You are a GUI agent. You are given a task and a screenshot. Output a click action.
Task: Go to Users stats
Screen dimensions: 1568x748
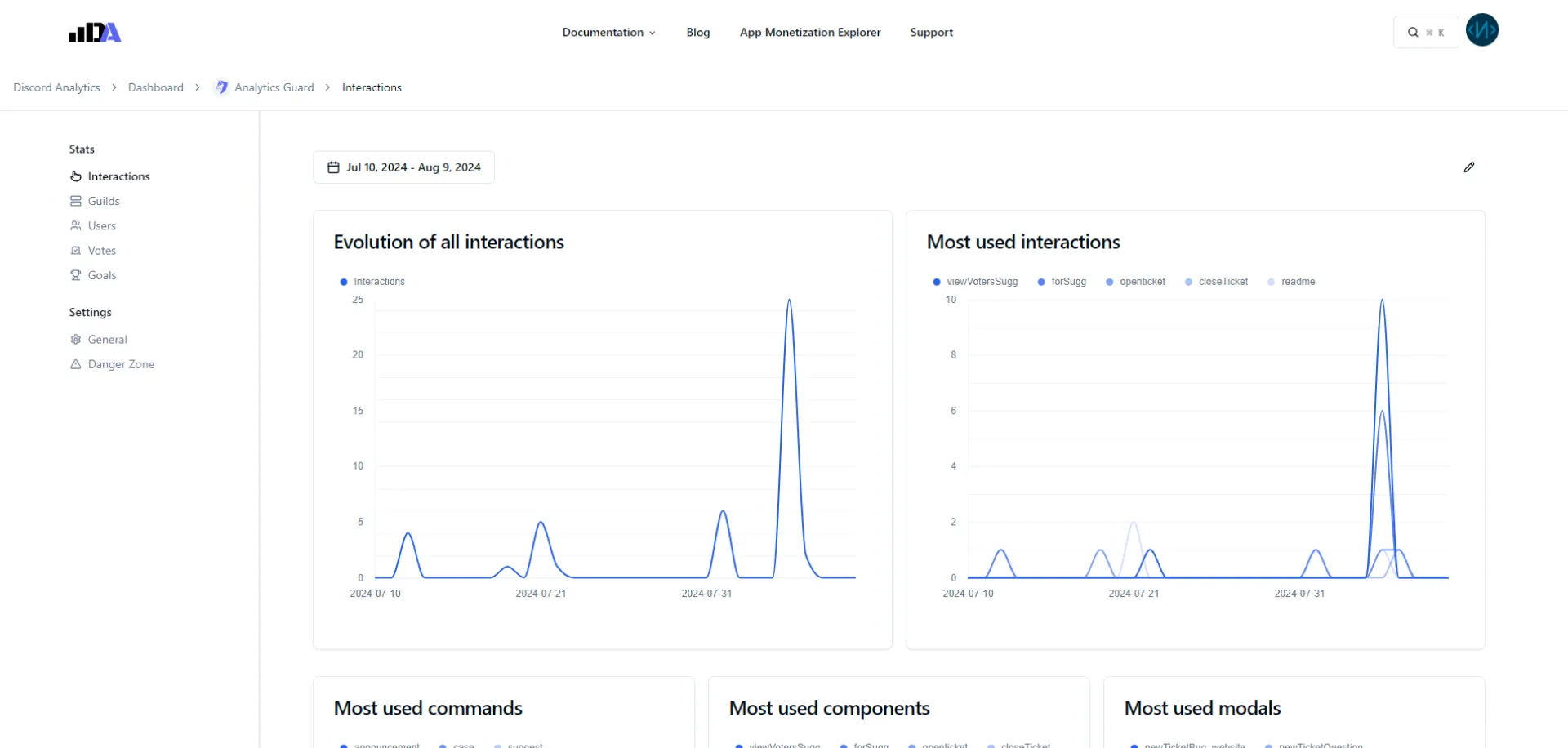click(102, 226)
